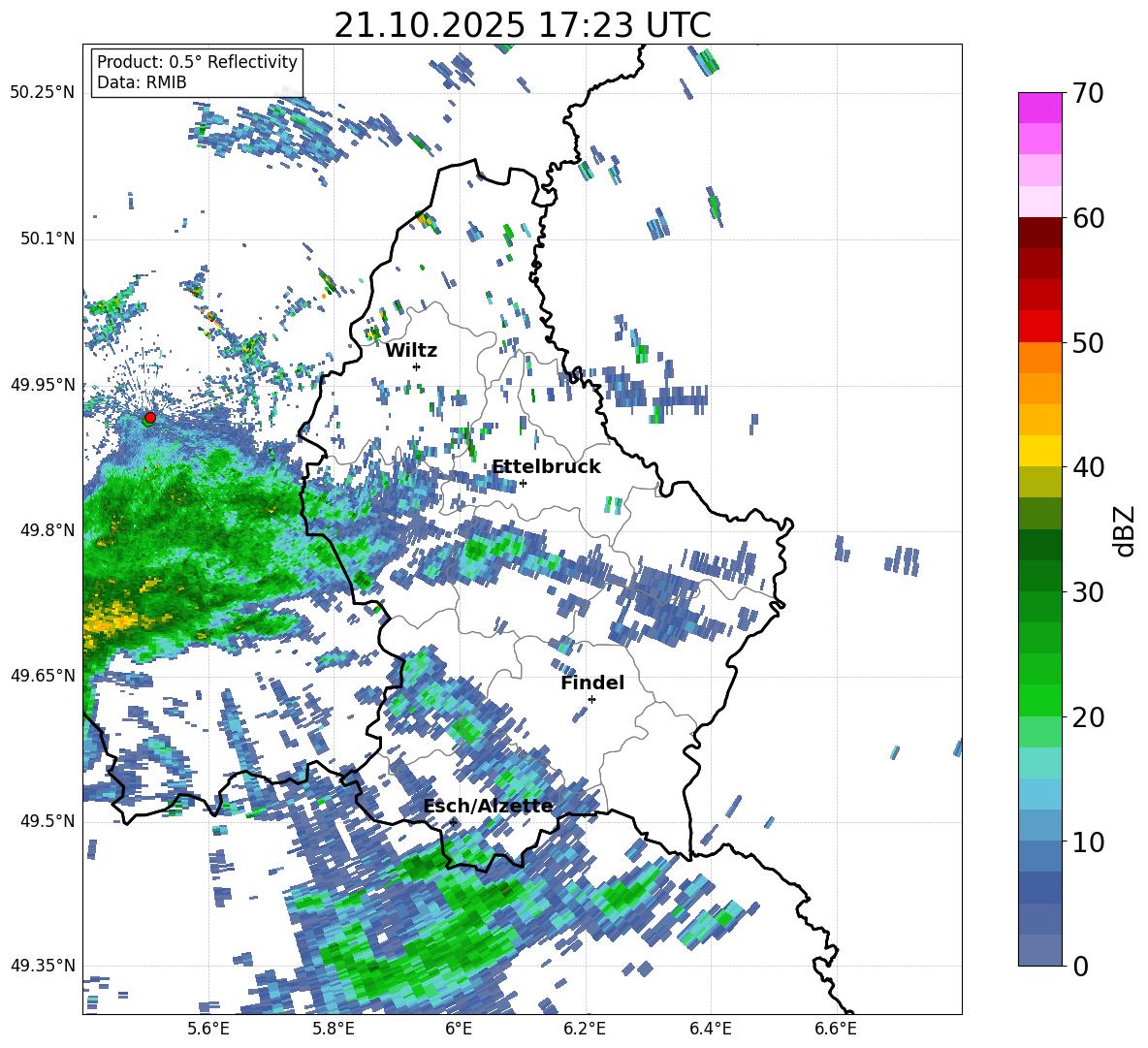The width and height of the screenshot is (1148, 1048).
Task: Click the colorbar tick label 20
Action: point(1088,716)
